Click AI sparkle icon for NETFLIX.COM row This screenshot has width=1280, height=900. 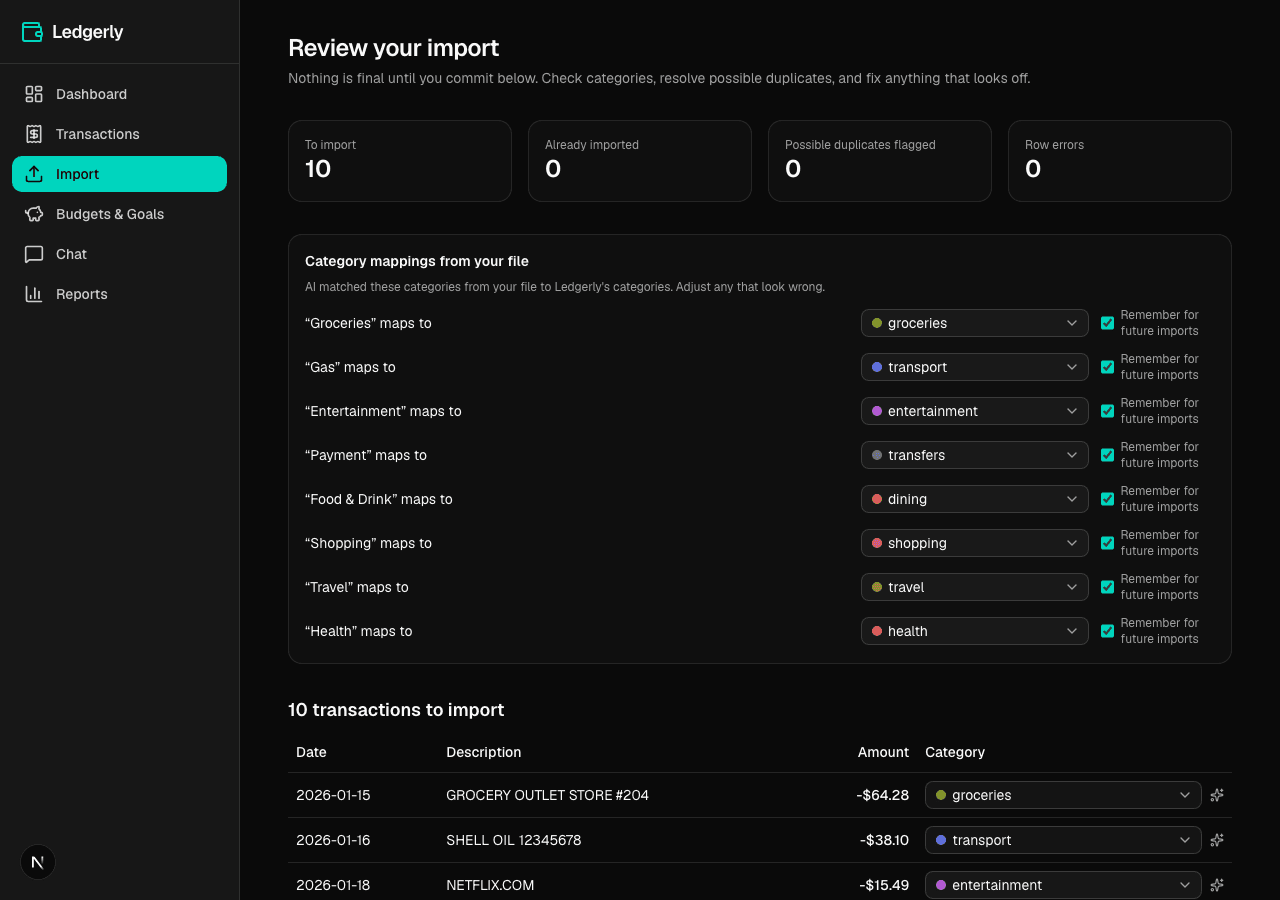(x=1217, y=885)
